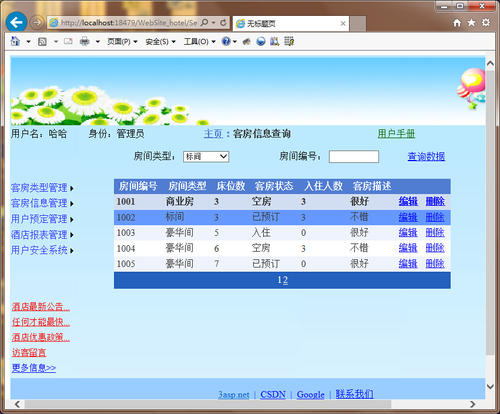500x414 pixels.
Task: Expand 酒店报表管理 sidebar menu
Action: (x=42, y=235)
